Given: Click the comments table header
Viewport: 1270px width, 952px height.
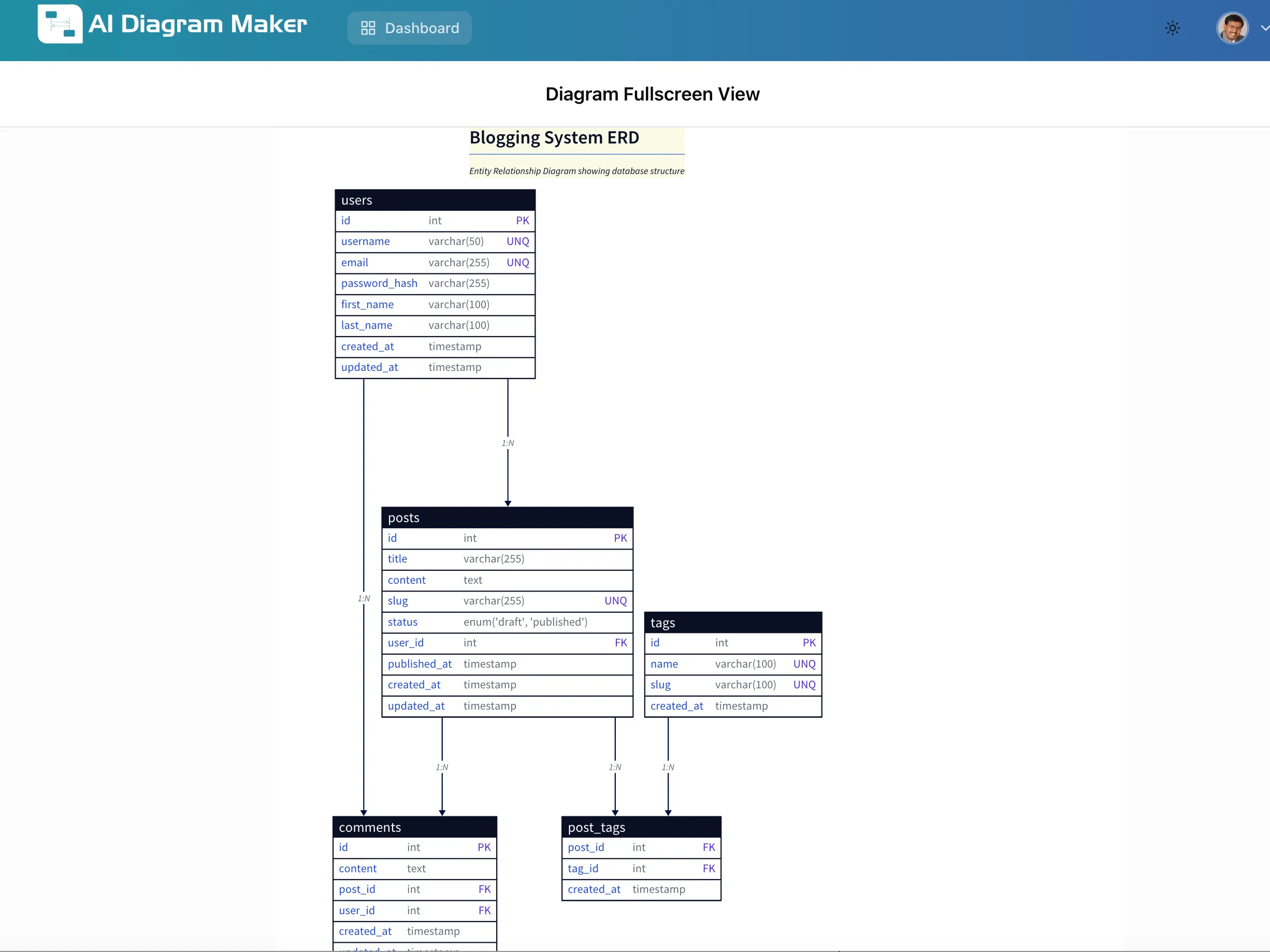Looking at the screenshot, I should point(414,827).
